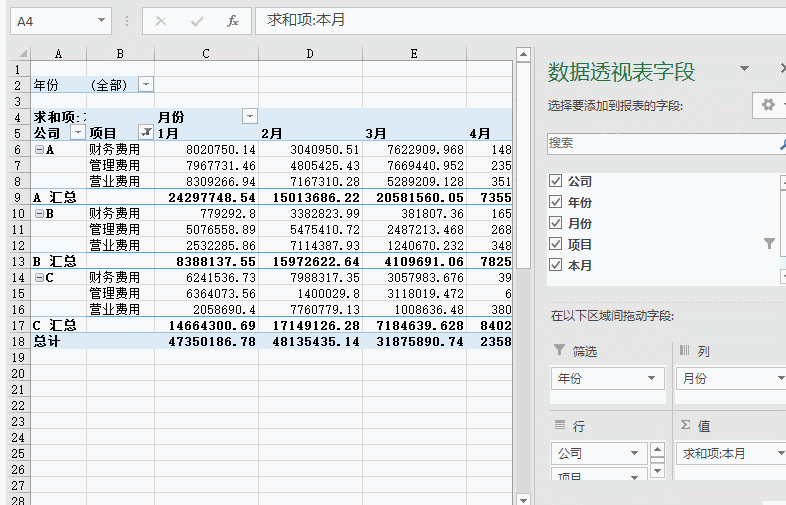Click the cancel X icon in formula bar
The image size is (786, 505).
point(162,20)
